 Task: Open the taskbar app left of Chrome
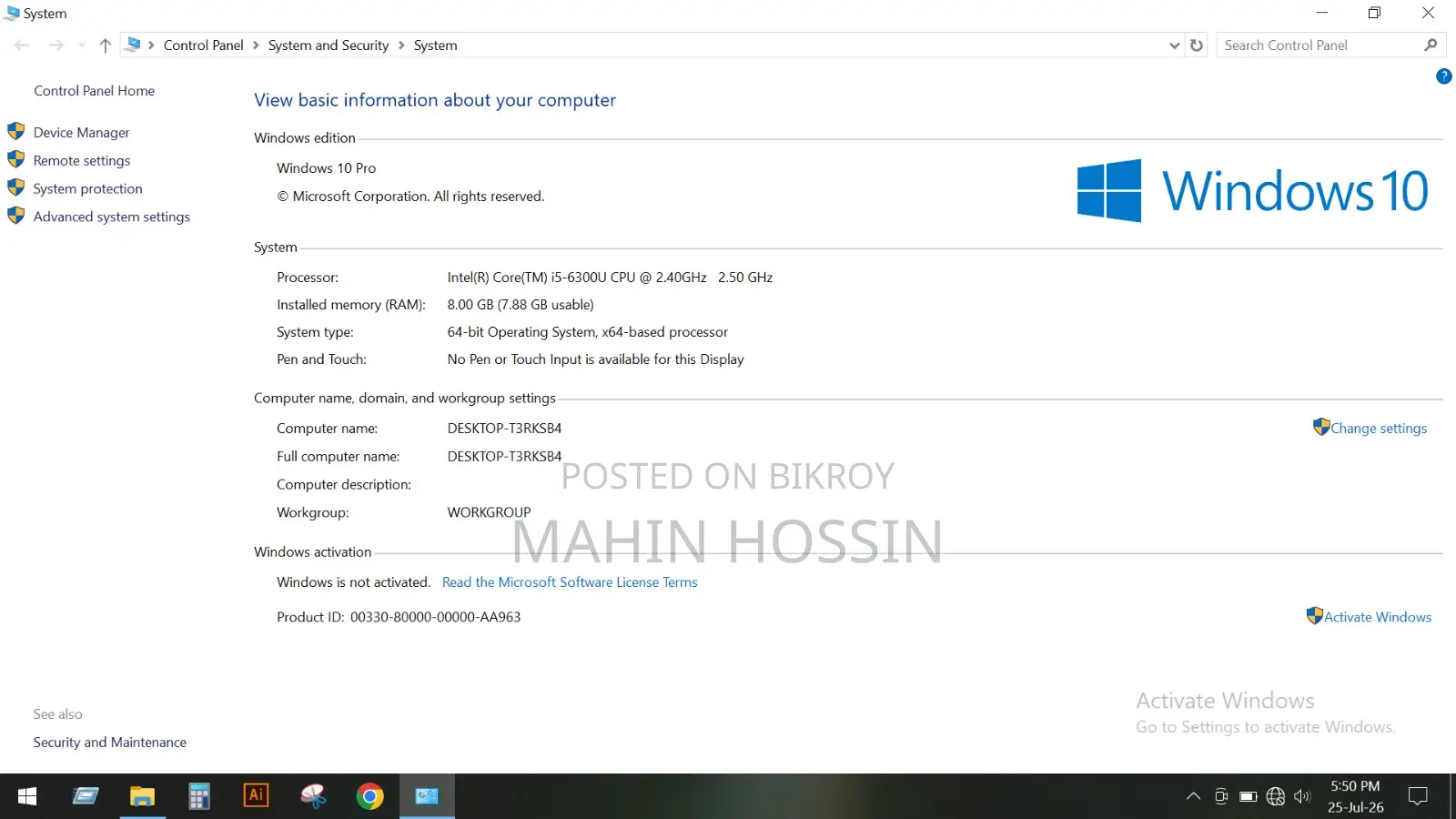click(x=313, y=796)
